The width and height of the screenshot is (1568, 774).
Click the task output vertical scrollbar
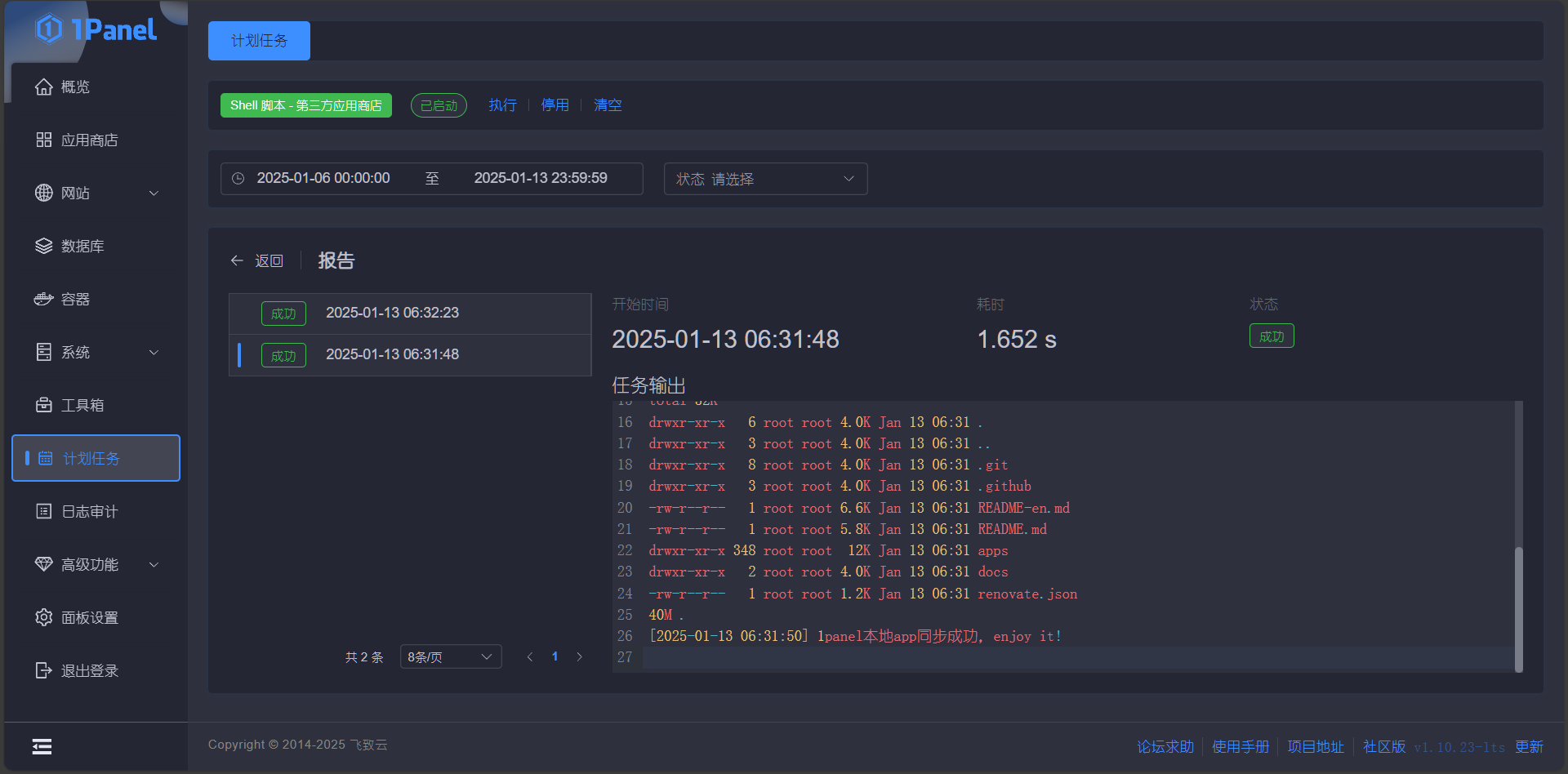point(1519,608)
